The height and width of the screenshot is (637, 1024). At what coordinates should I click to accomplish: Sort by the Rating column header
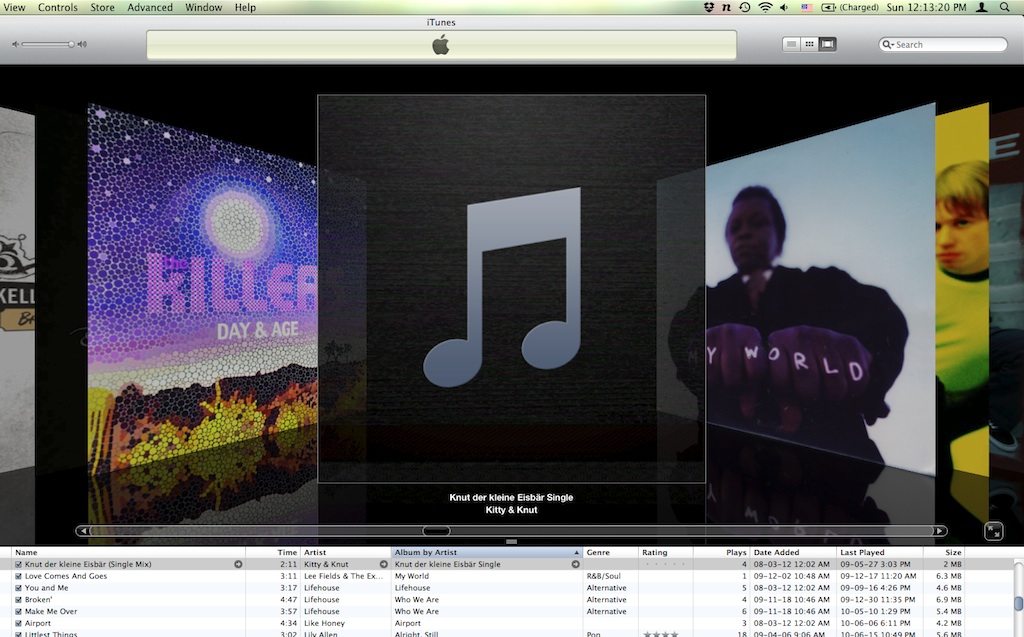pos(665,553)
